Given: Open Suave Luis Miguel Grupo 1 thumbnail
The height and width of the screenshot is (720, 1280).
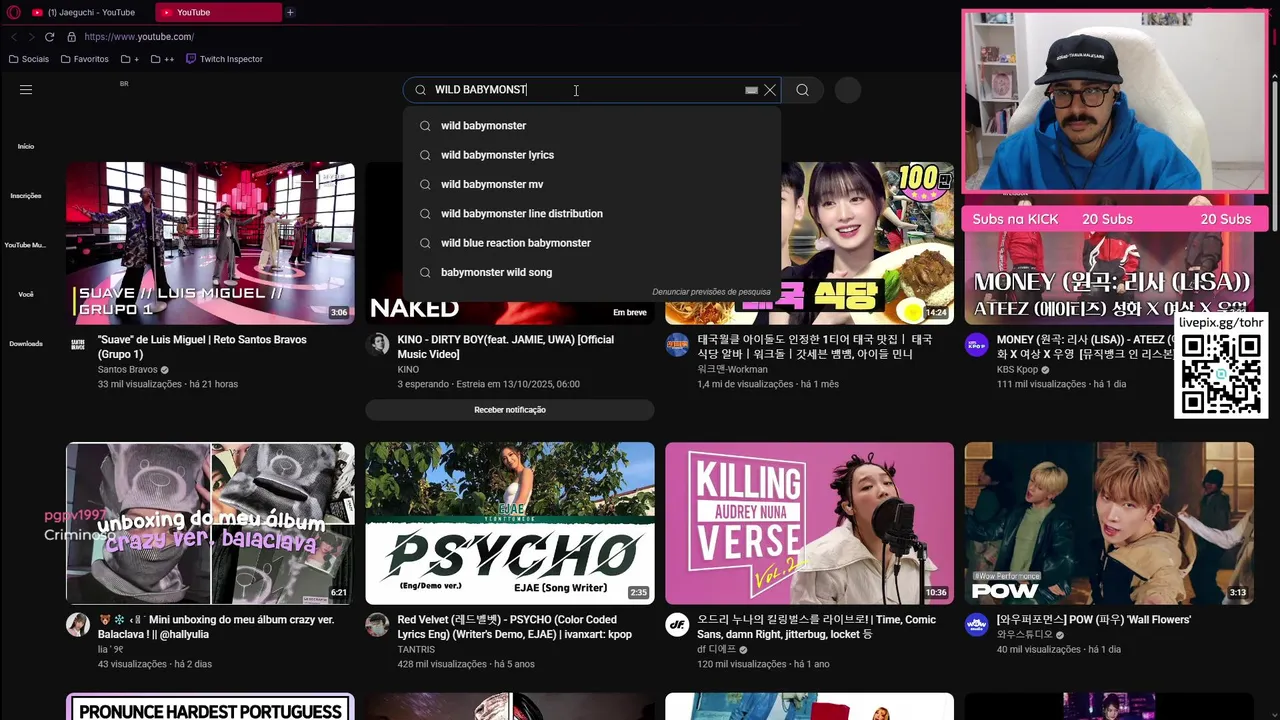Looking at the screenshot, I should coord(210,243).
